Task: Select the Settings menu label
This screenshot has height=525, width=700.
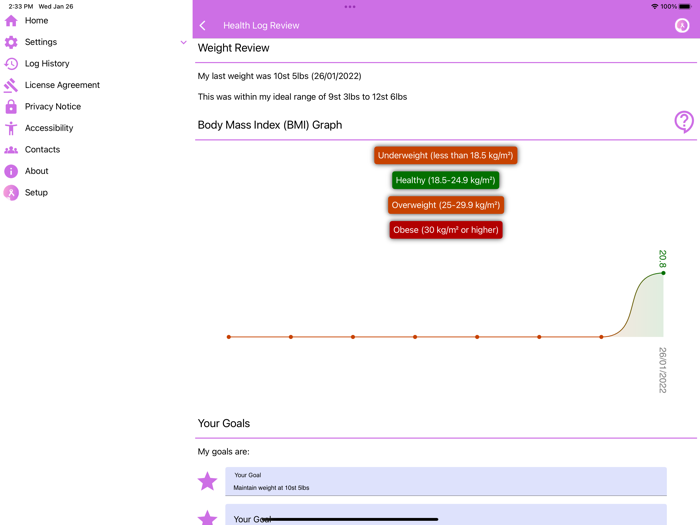Action: coord(41,42)
